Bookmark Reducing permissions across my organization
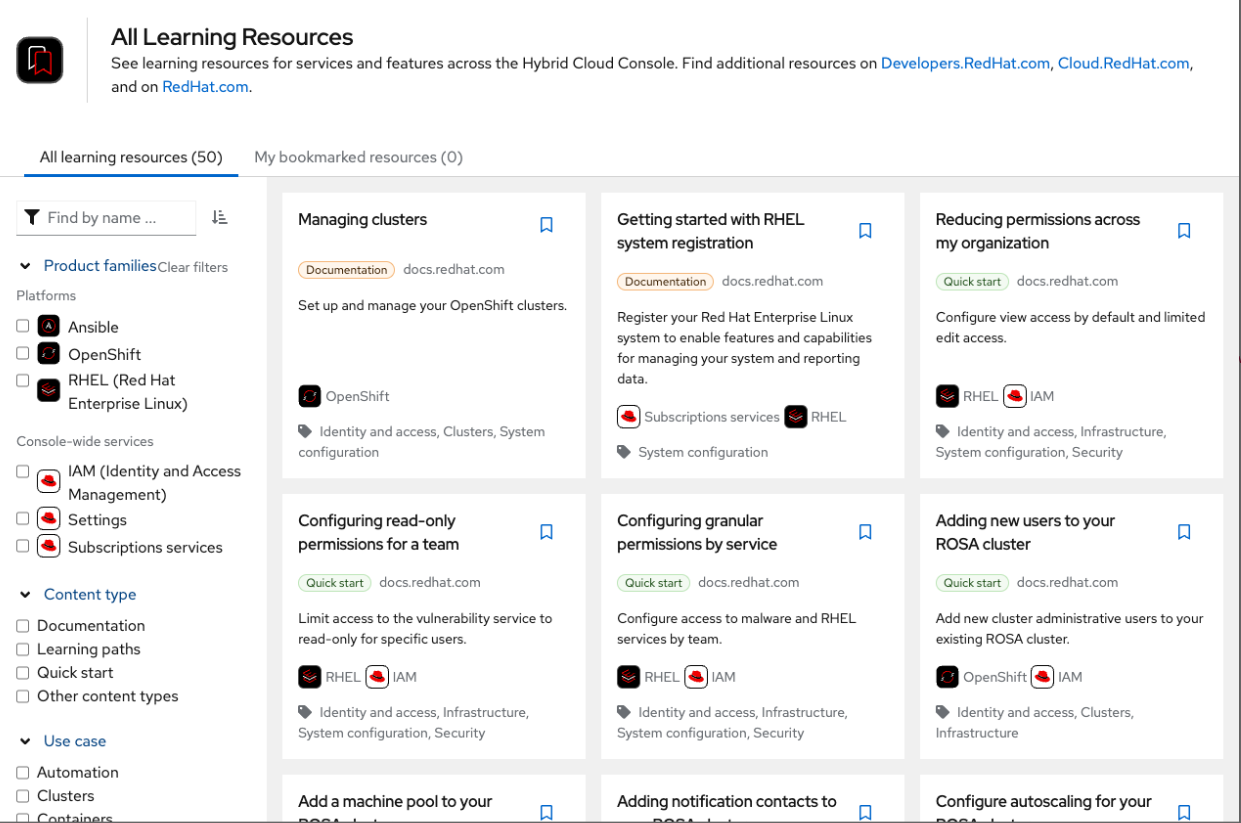This screenshot has height=823, width=1241. pyautogui.click(x=1184, y=231)
